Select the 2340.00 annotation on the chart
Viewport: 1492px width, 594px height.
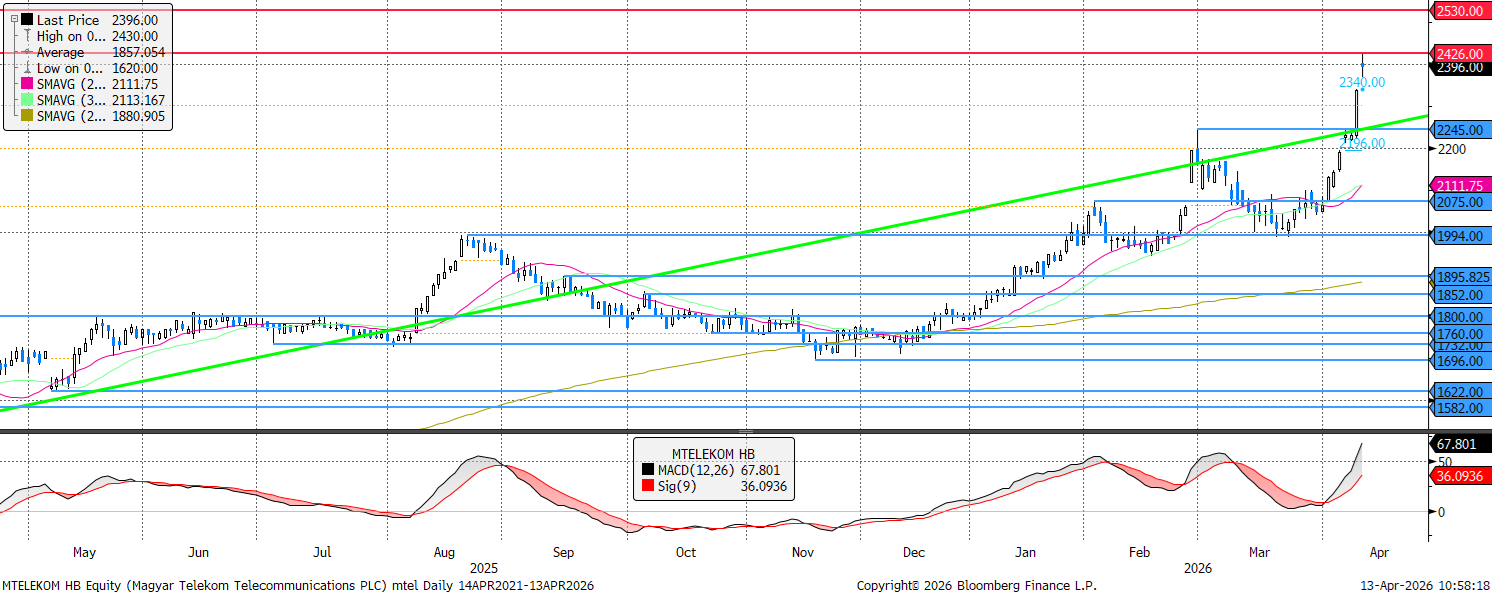tap(1362, 82)
